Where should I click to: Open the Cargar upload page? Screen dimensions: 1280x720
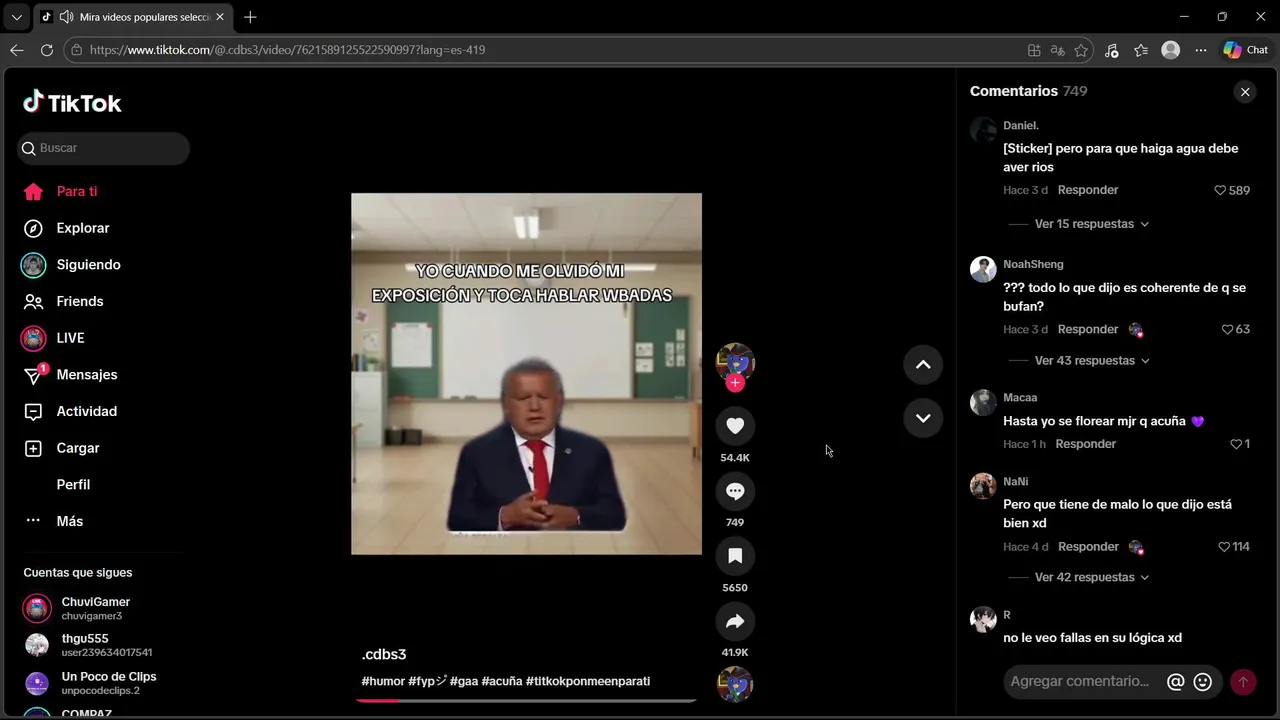tap(61, 448)
